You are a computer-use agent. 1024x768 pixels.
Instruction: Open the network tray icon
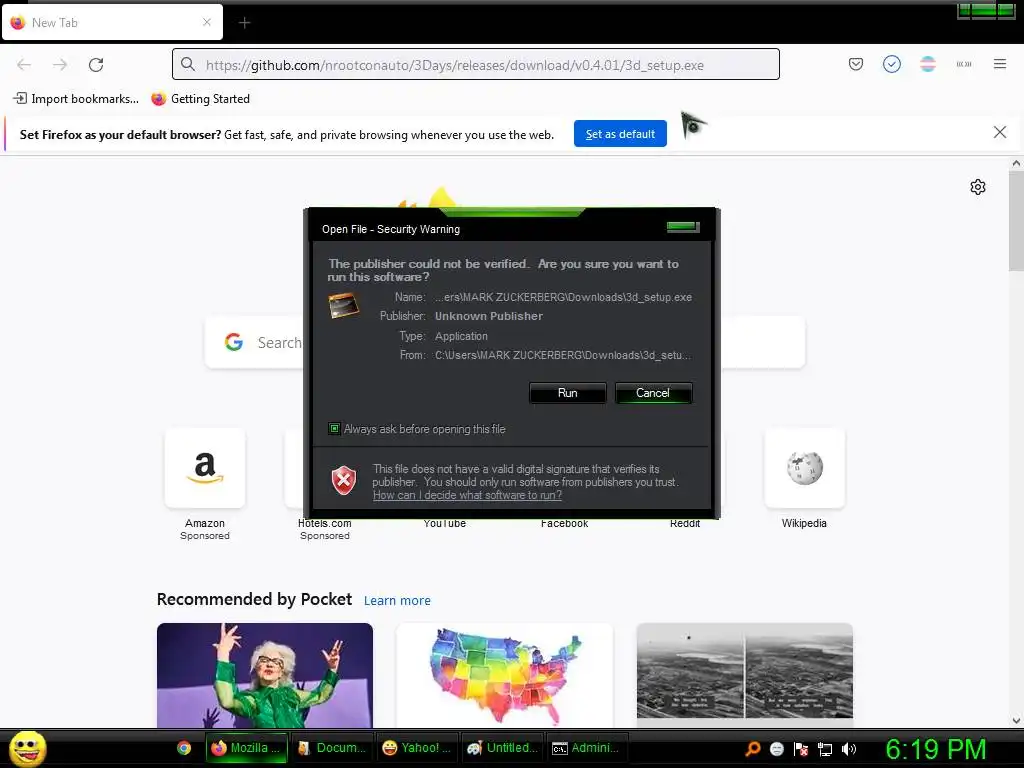coord(825,749)
